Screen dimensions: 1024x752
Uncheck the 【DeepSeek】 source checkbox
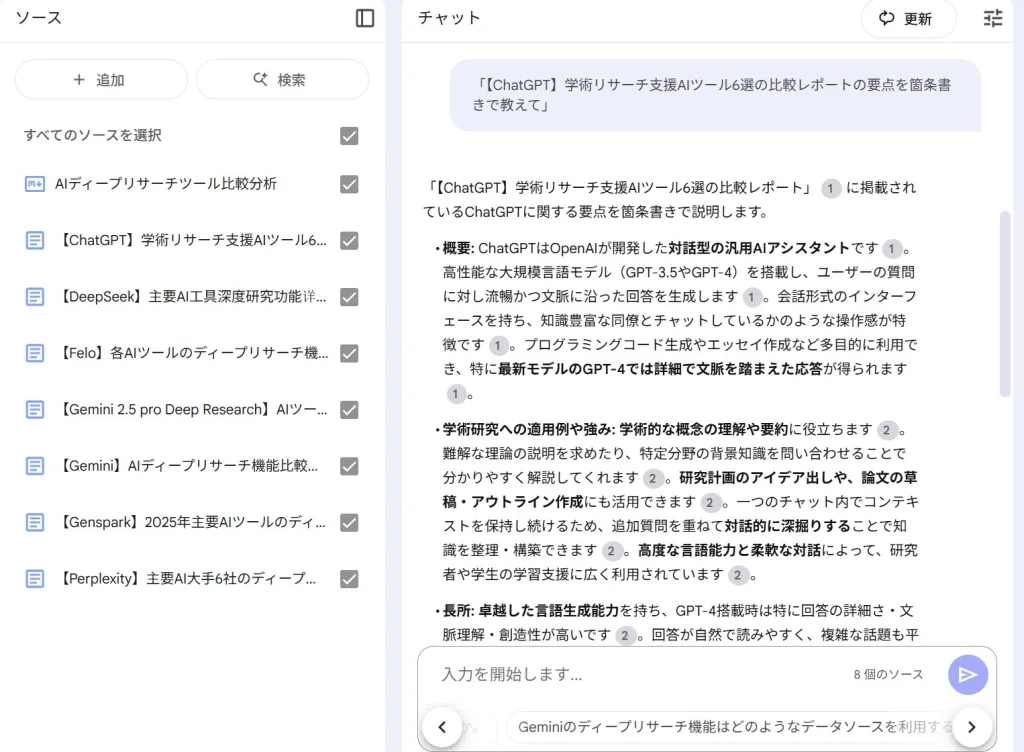point(349,297)
